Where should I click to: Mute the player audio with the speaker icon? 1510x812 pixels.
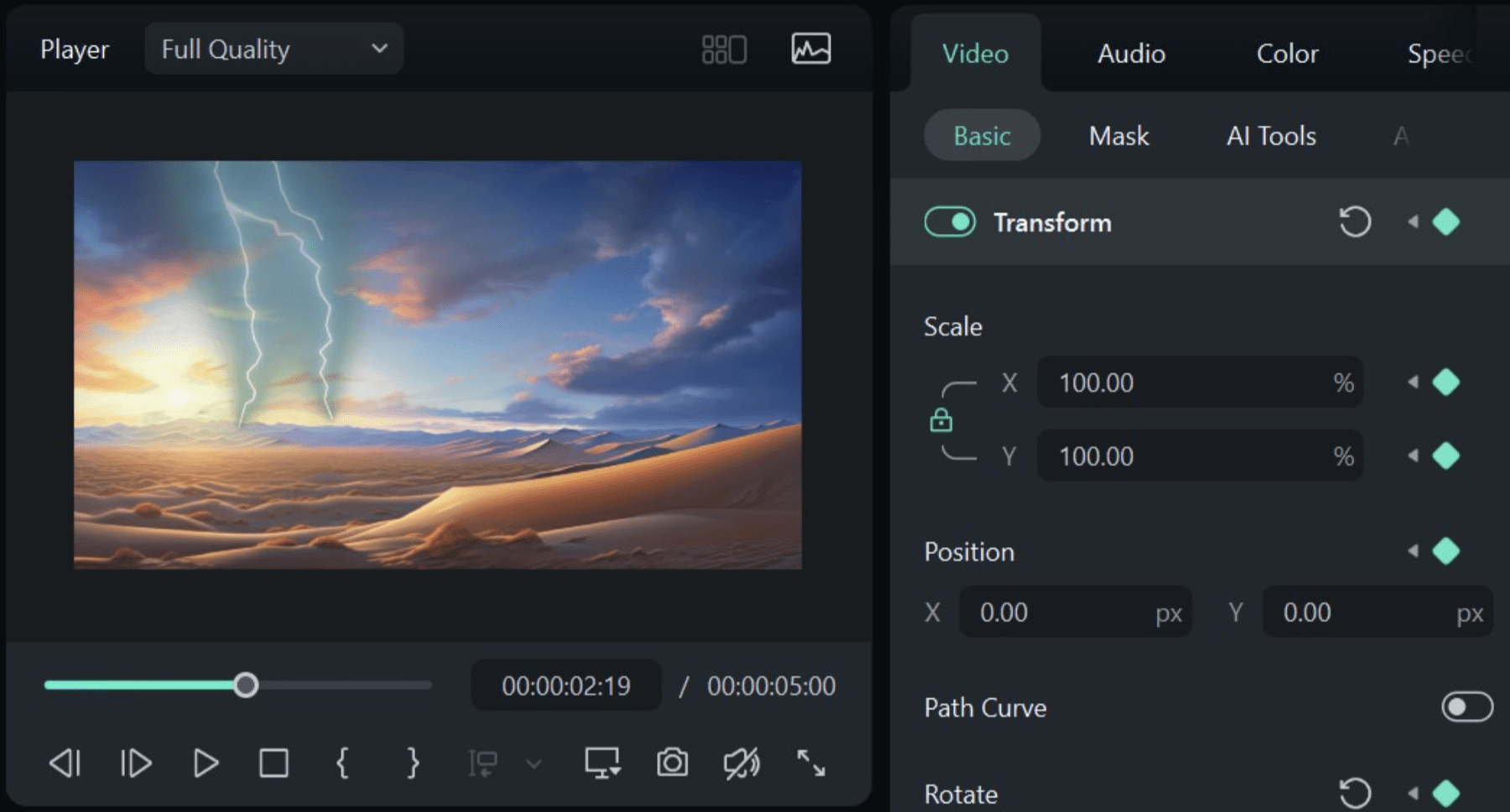tap(739, 763)
